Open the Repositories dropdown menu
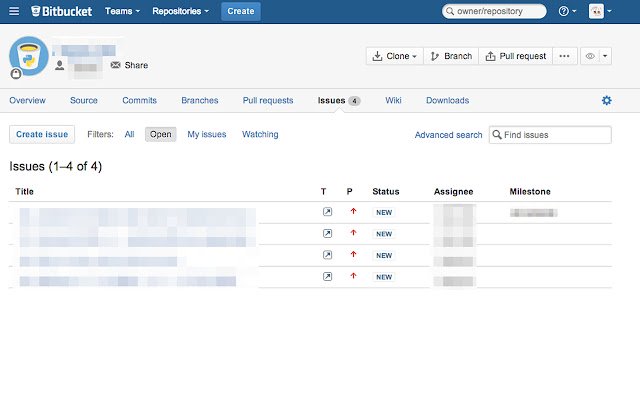 coord(180,11)
